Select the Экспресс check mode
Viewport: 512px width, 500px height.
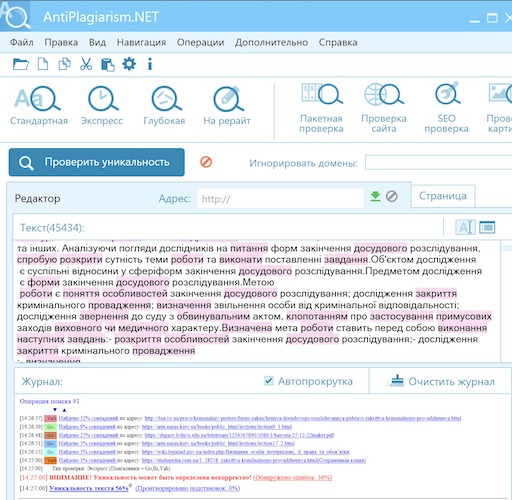(102, 106)
